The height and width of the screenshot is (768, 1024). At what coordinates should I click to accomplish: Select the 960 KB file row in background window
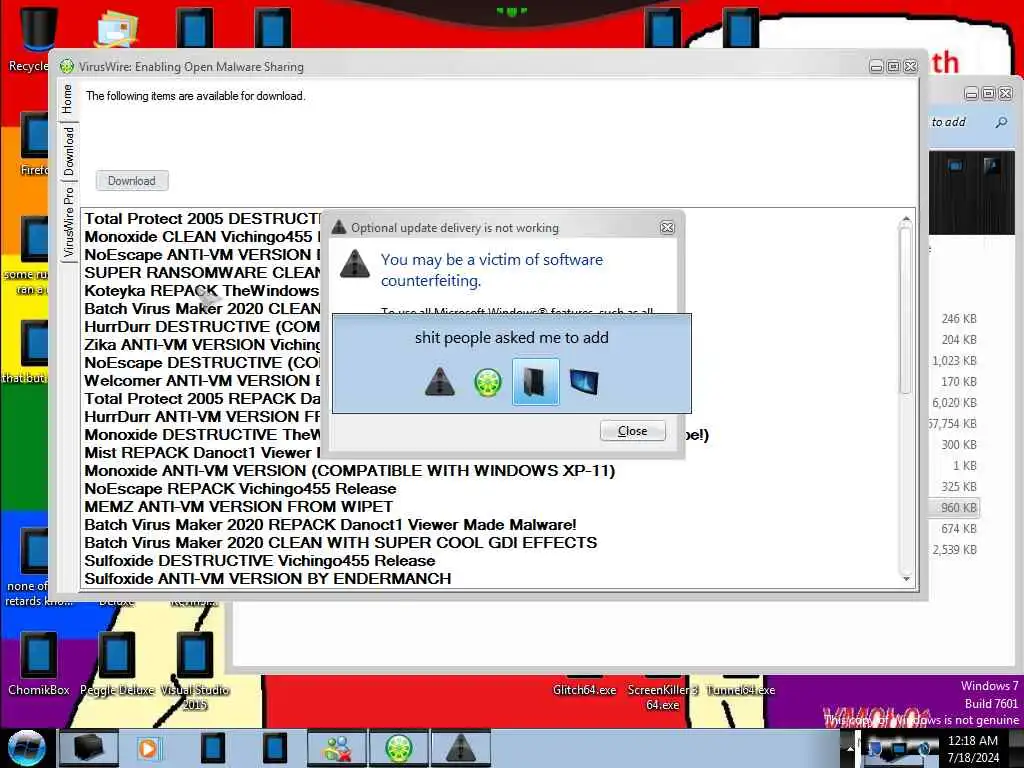(x=954, y=507)
